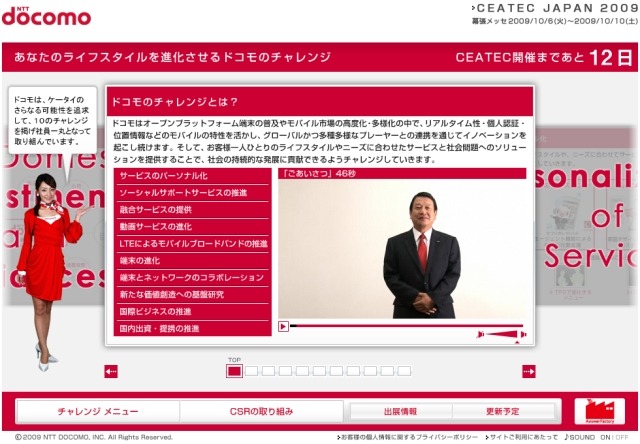Select the seventh slide indicator box
640x444 pixels.
tap(336, 371)
